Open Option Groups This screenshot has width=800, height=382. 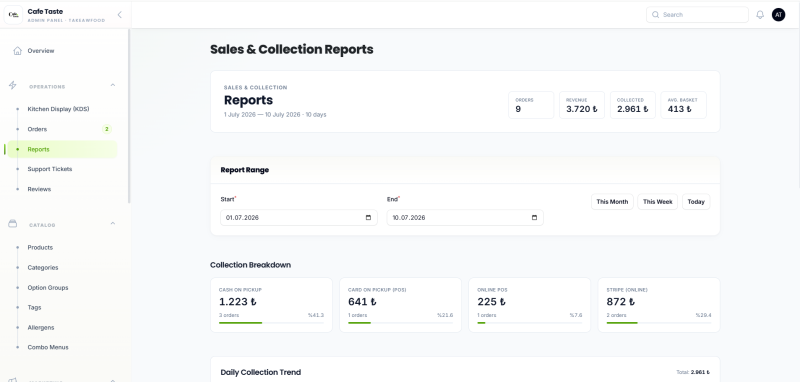pos(48,288)
